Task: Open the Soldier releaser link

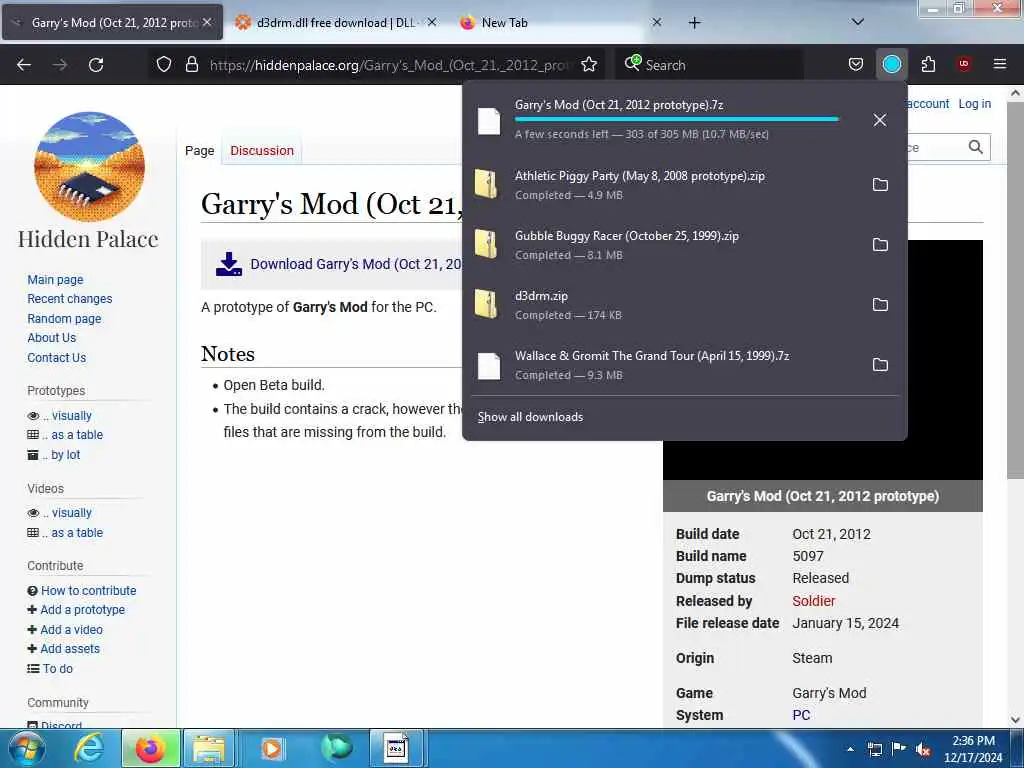Action: click(x=814, y=601)
